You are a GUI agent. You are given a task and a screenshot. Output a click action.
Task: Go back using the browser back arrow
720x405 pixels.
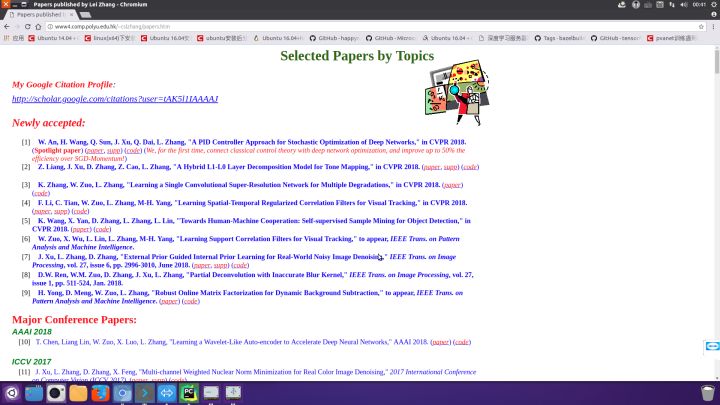click(x=7, y=27)
